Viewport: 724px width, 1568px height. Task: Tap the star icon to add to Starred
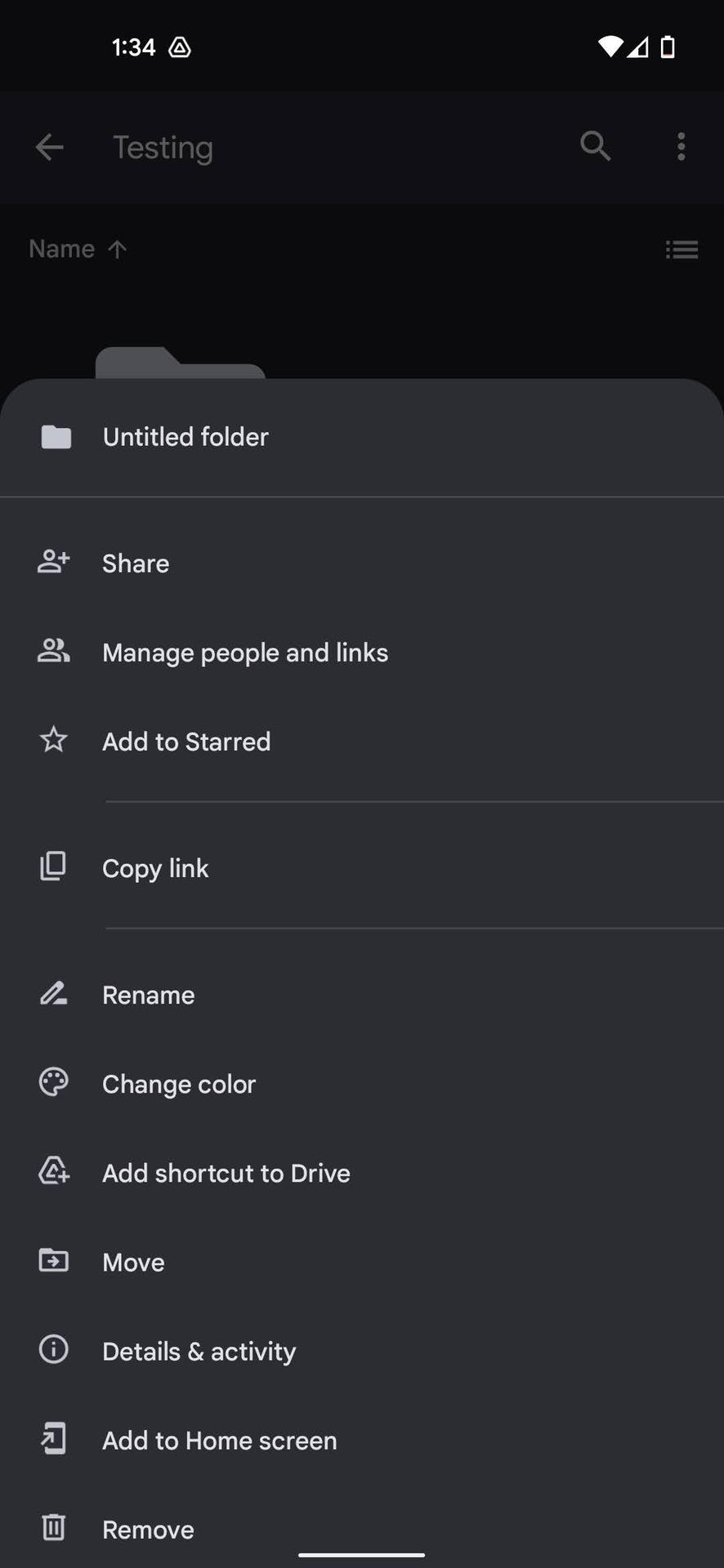(x=54, y=740)
